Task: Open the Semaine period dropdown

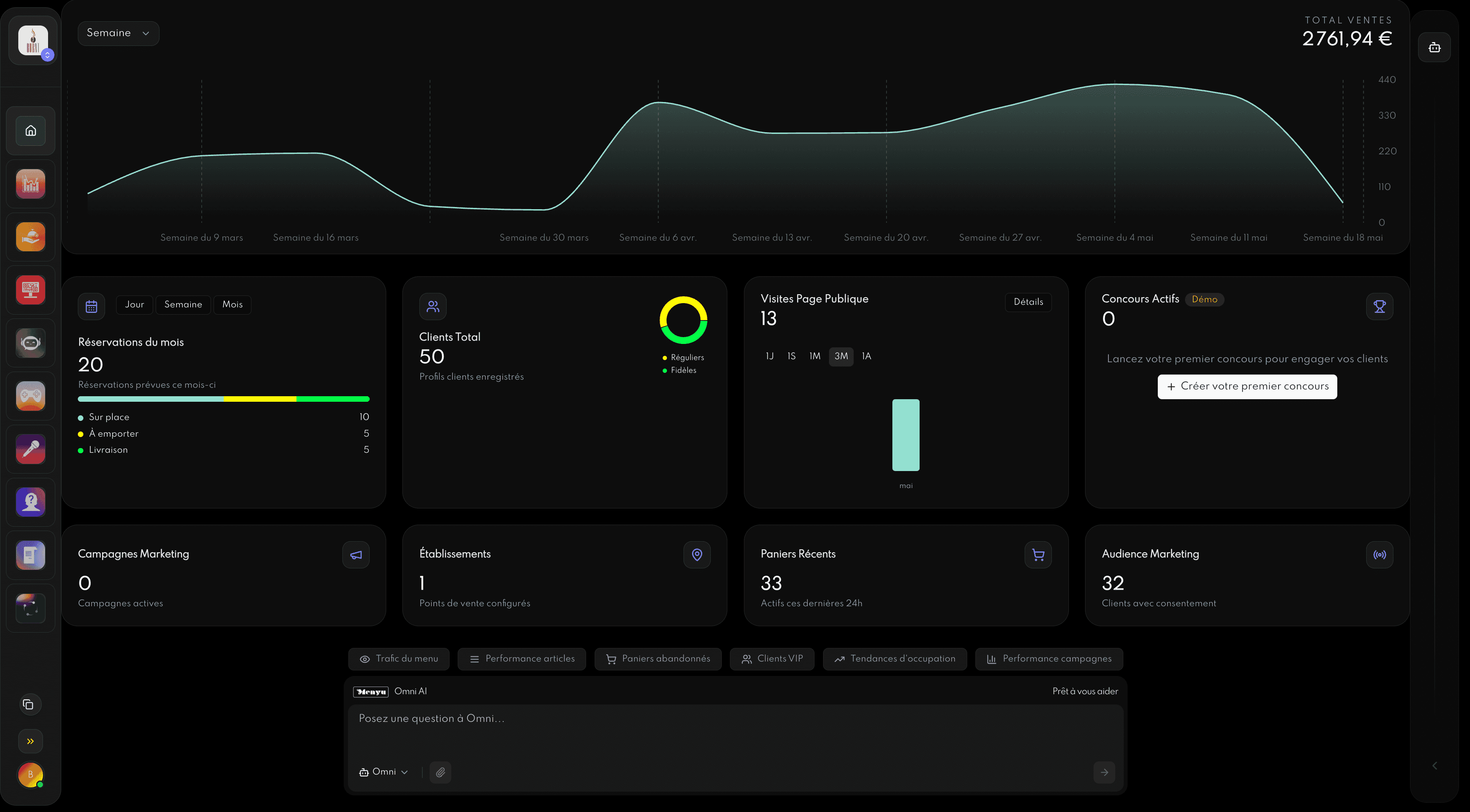Action: pyautogui.click(x=118, y=33)
